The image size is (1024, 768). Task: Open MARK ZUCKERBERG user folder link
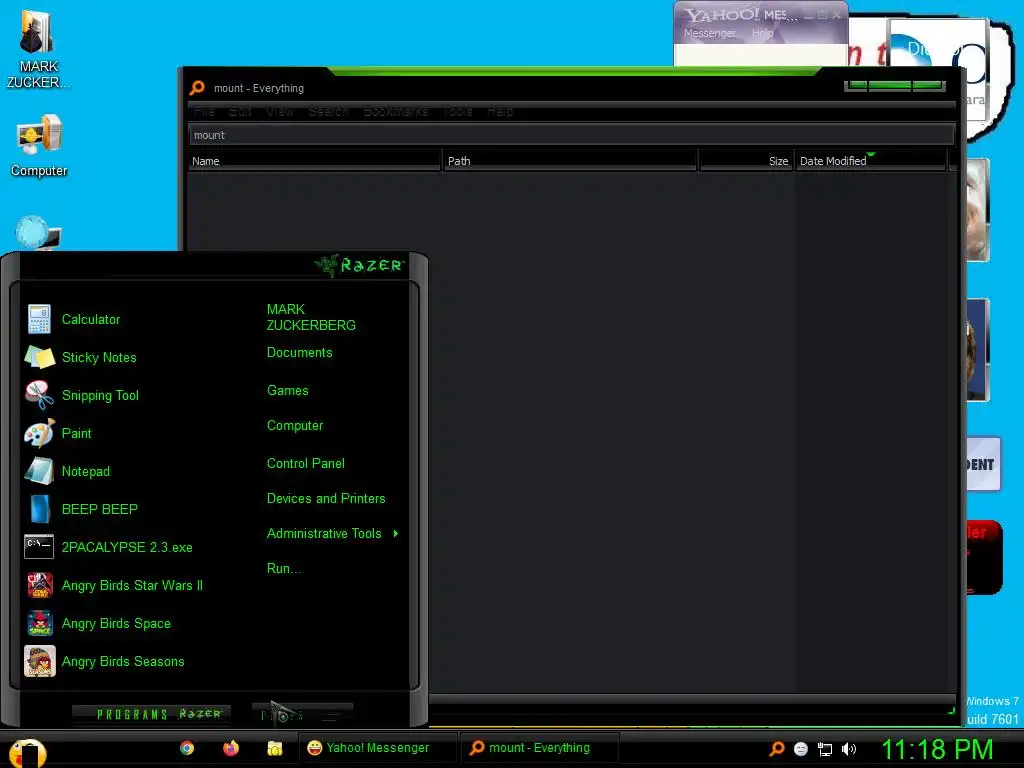pyautogui.click(x=311, y=317)
